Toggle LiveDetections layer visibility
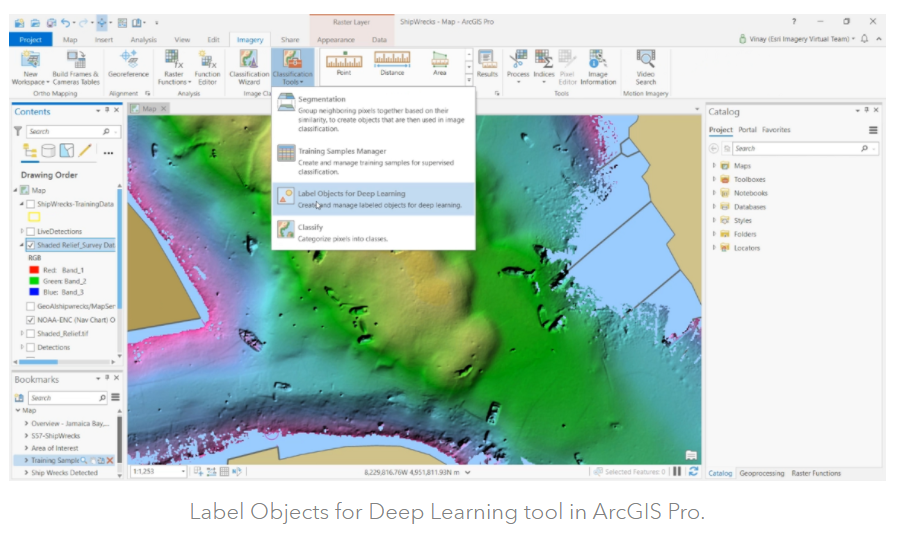Image resolution: width=901 pixels, height=539 pixels. coord(30,232)
